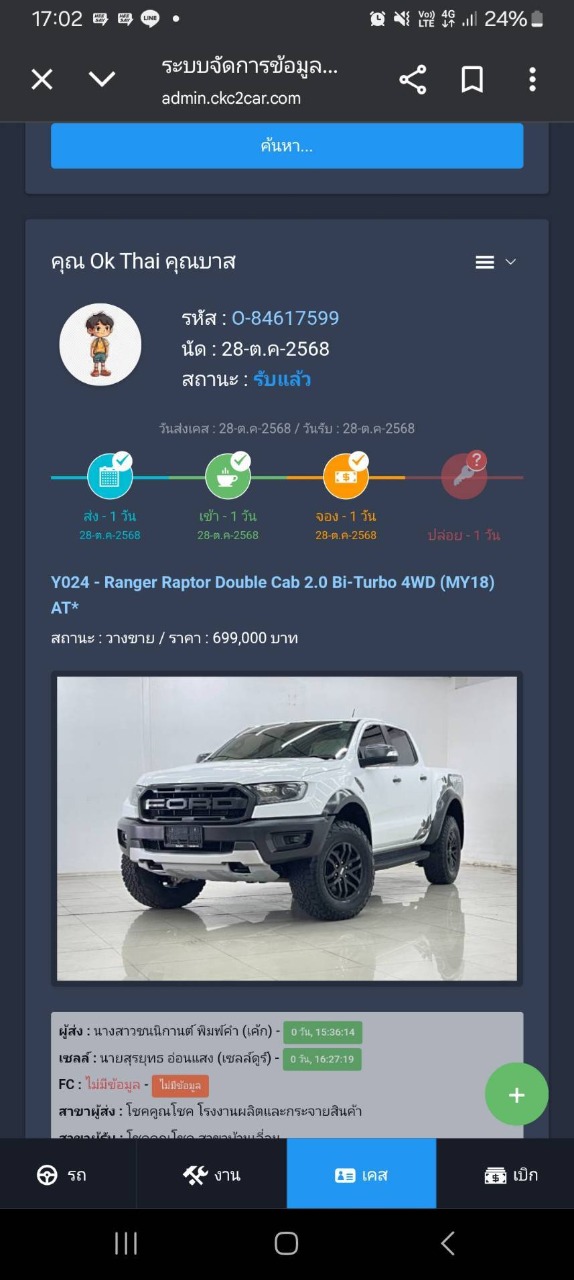View the white Ford Raptor photo
The image size is (574, 1280).
[287, 828]
